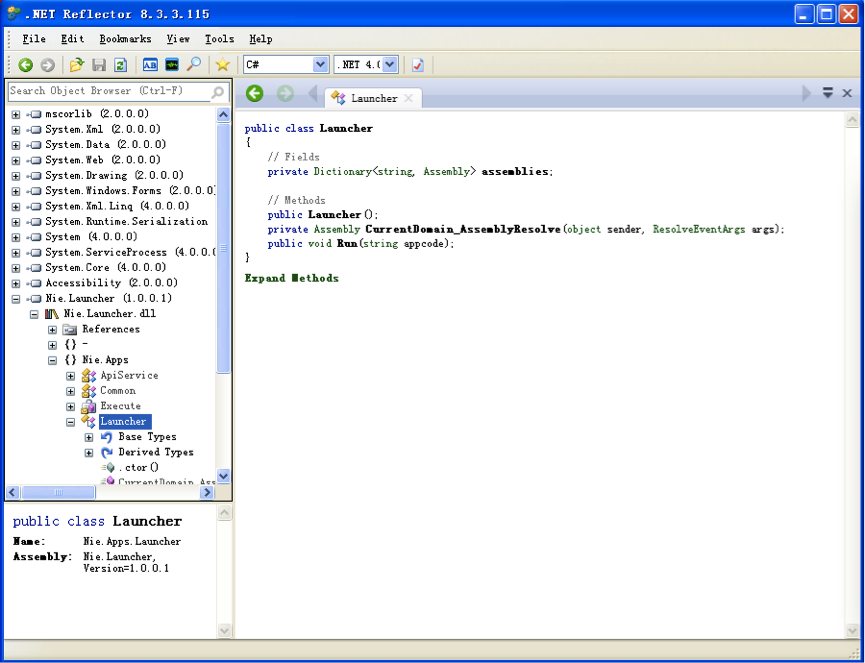
Task: Click the black analyzer icon in toolbar
Action: (172, 65)
